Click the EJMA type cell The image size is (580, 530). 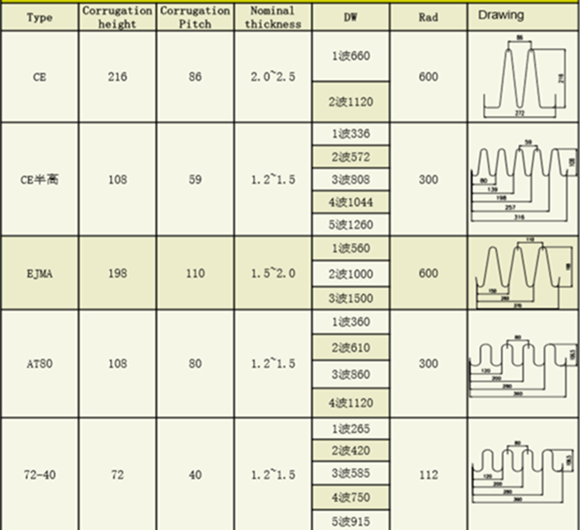pos(40,273)
